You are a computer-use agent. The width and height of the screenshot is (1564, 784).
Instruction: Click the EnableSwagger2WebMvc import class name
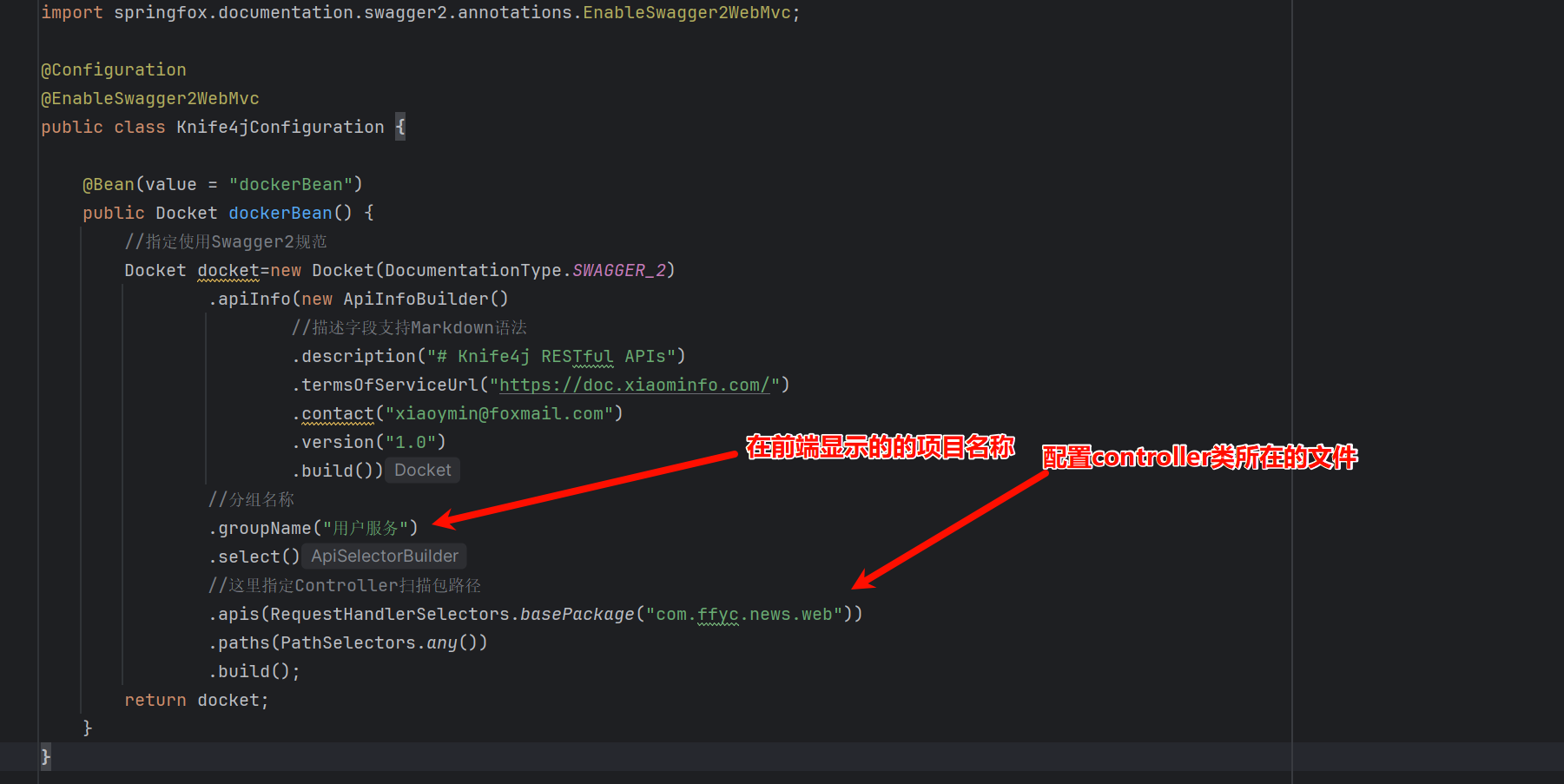click(x=687, y=12)
